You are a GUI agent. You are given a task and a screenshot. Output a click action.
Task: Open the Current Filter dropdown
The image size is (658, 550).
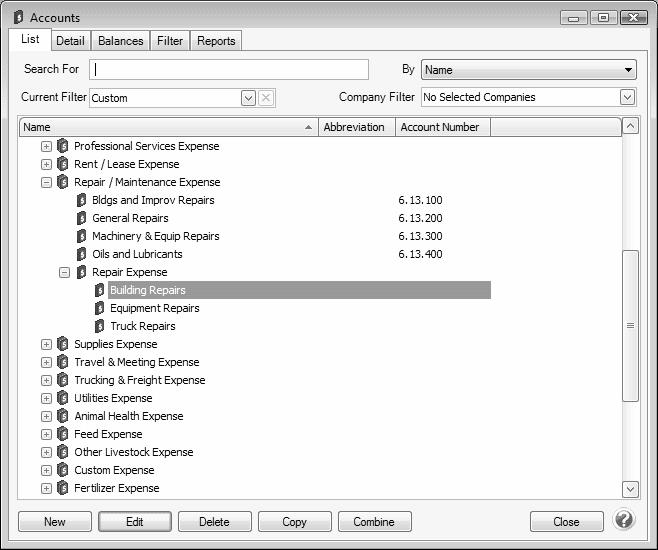click(x=248, y=98)
